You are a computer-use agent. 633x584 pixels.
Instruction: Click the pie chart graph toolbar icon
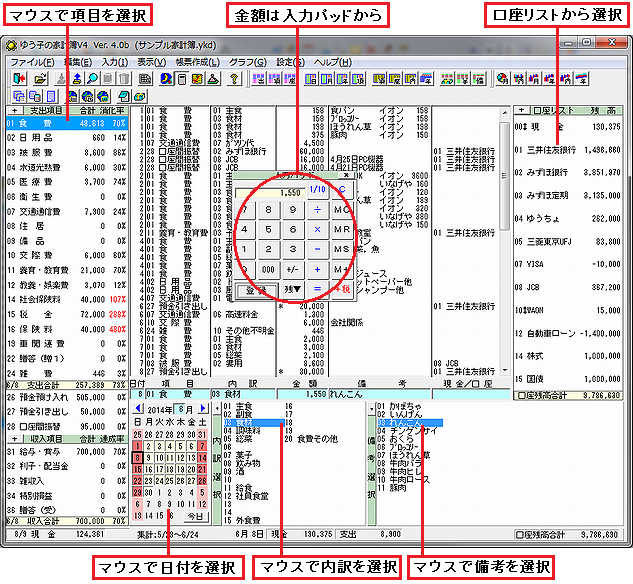[x=503, y=77]
